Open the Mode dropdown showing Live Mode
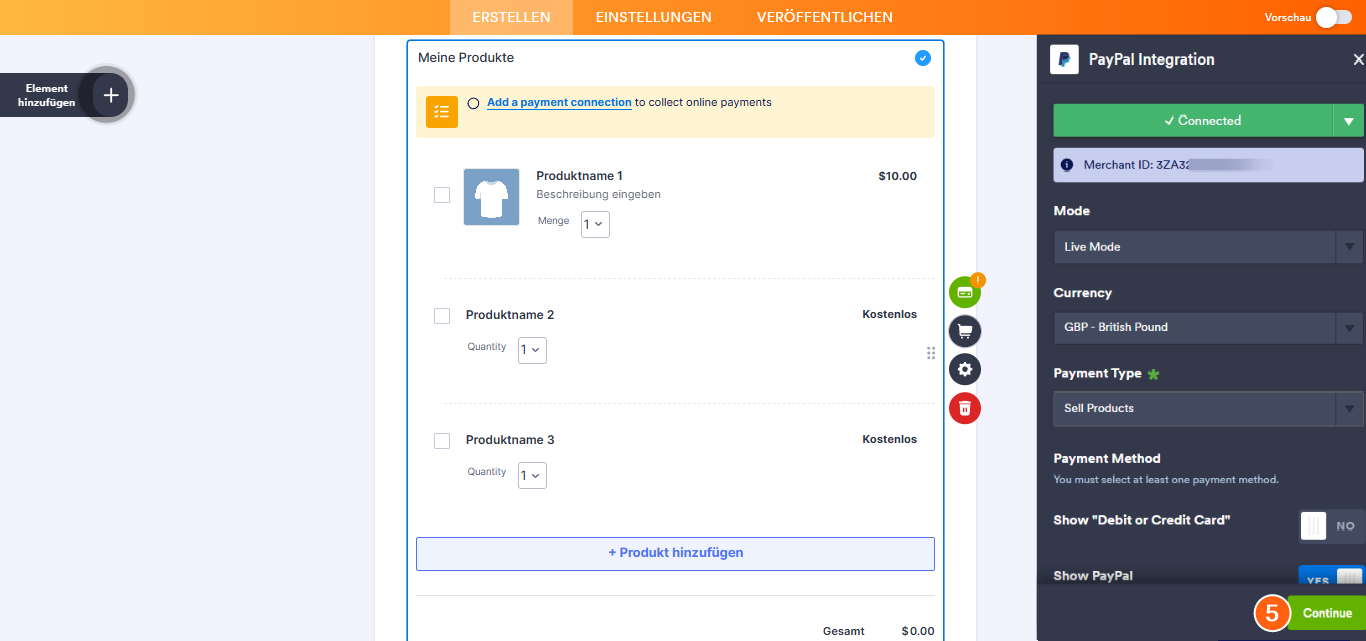1366x641 pixels. pos(1208,247)
